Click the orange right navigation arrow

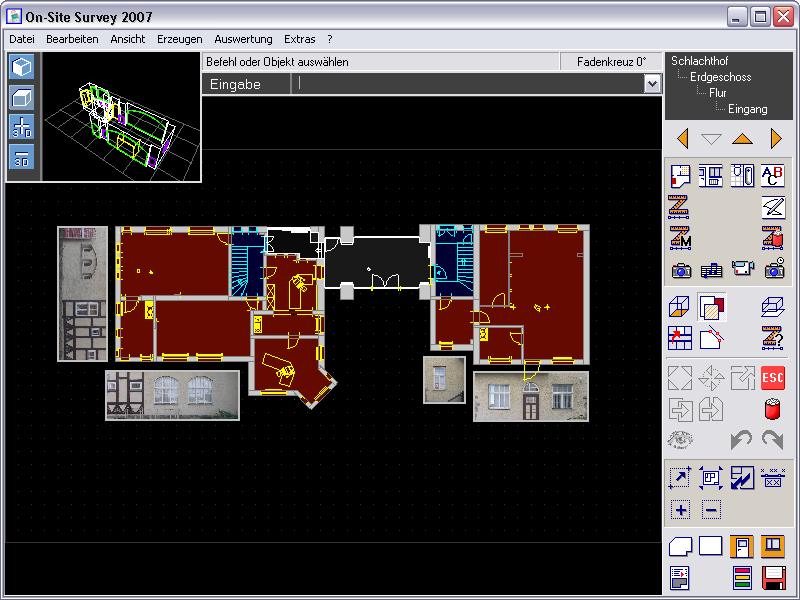point(776,138)
